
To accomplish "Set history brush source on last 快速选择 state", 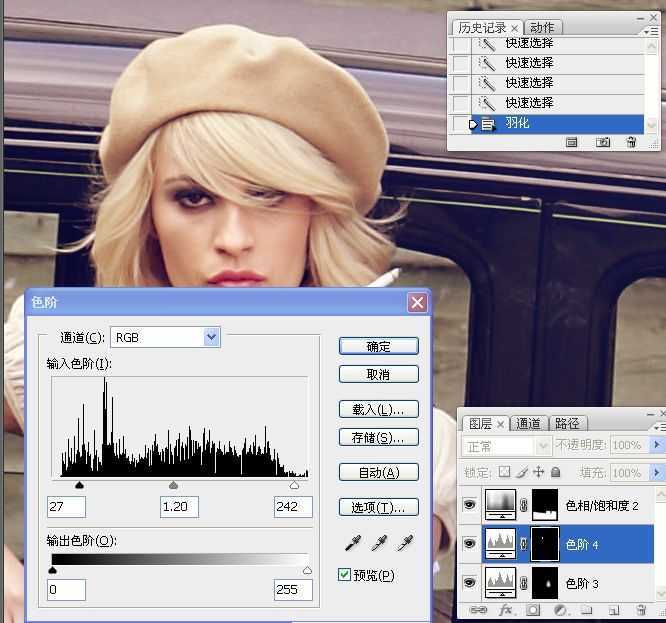I will click(461, 103).
